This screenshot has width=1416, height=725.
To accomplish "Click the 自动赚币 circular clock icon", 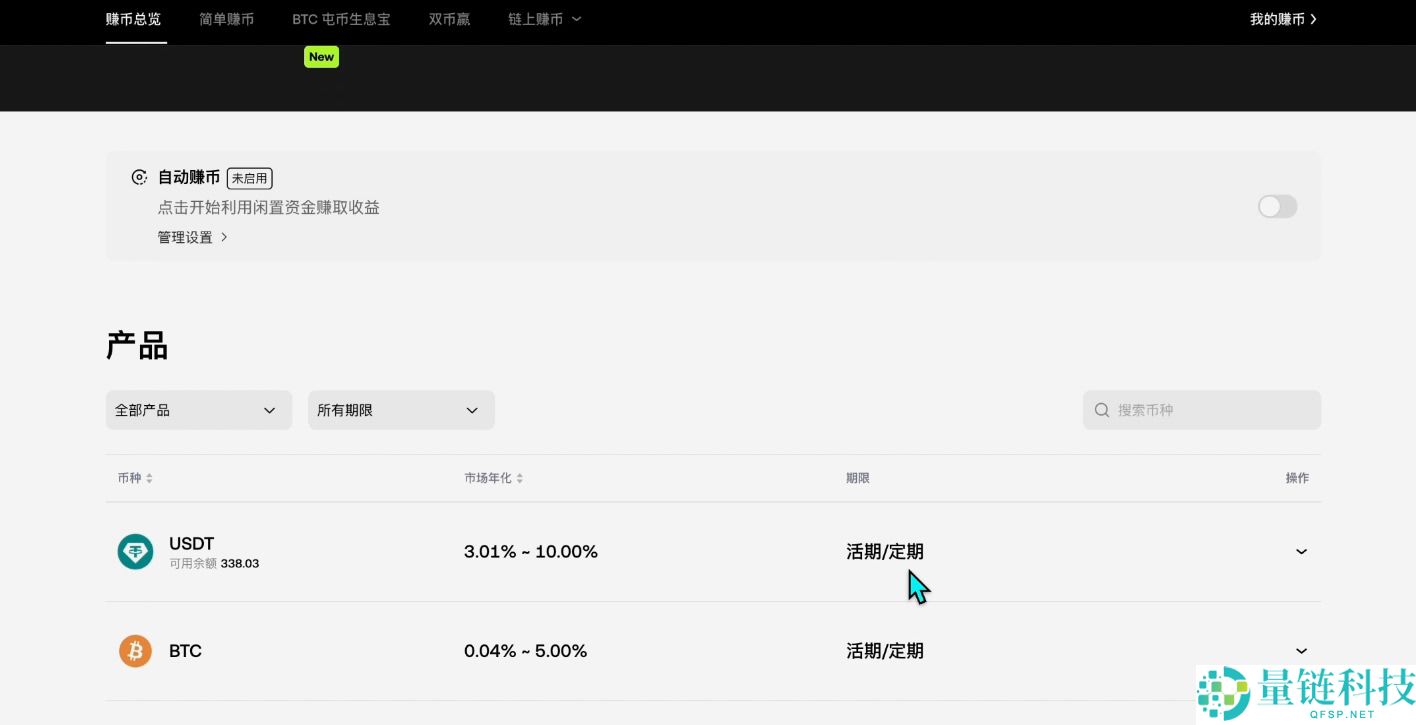I will [x=139, y=177].
